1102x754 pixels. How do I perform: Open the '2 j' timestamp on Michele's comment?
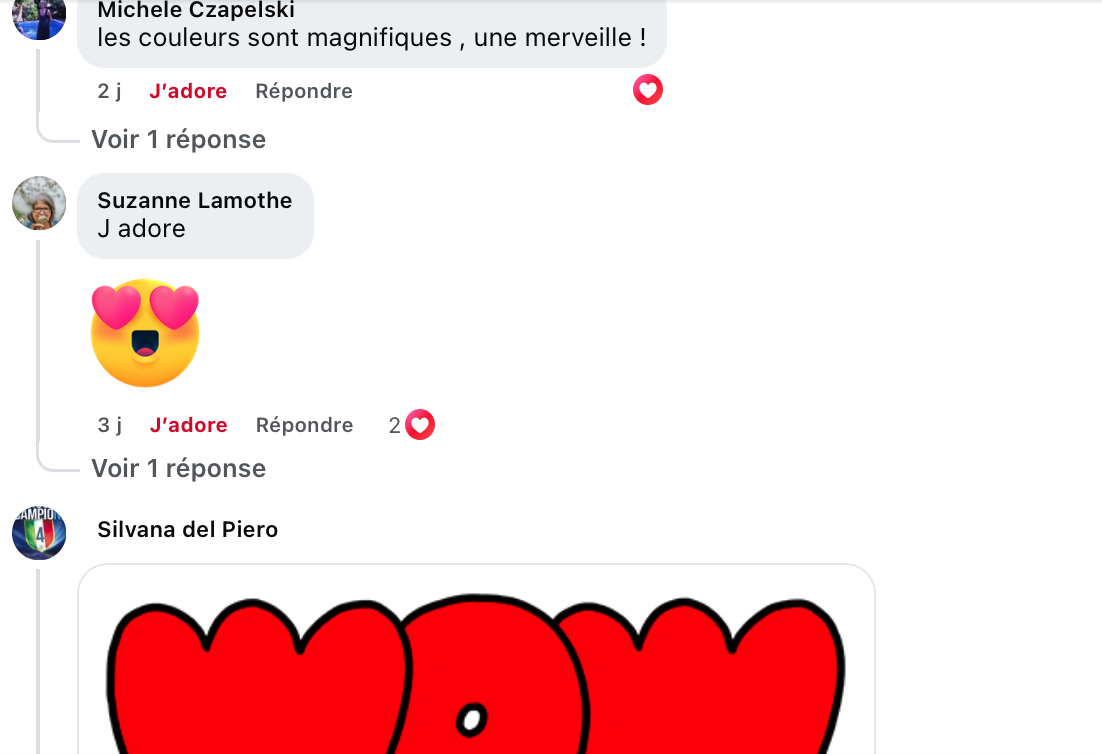click(x=109, y=91)
